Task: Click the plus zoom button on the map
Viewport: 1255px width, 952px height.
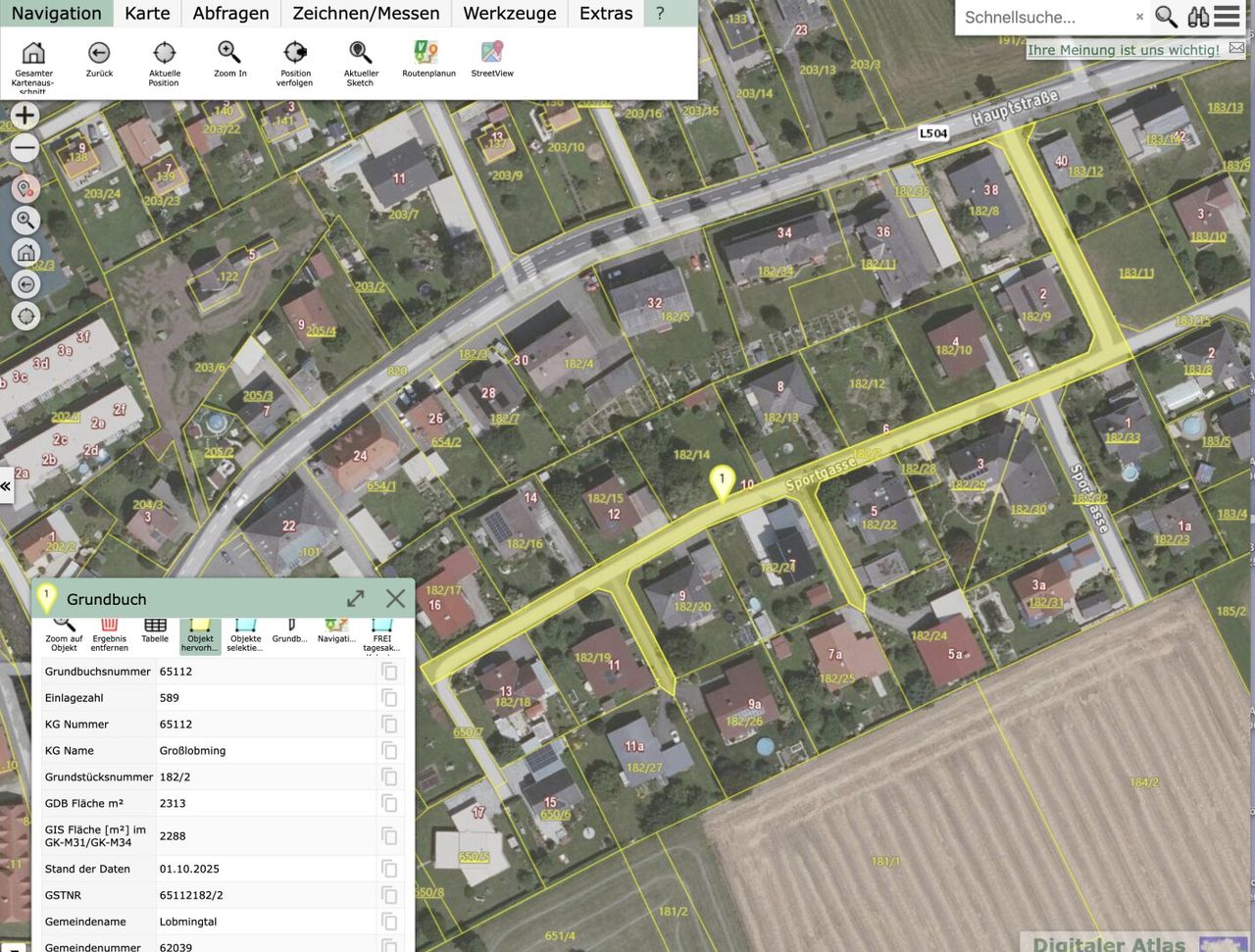Action: (25, 116)
